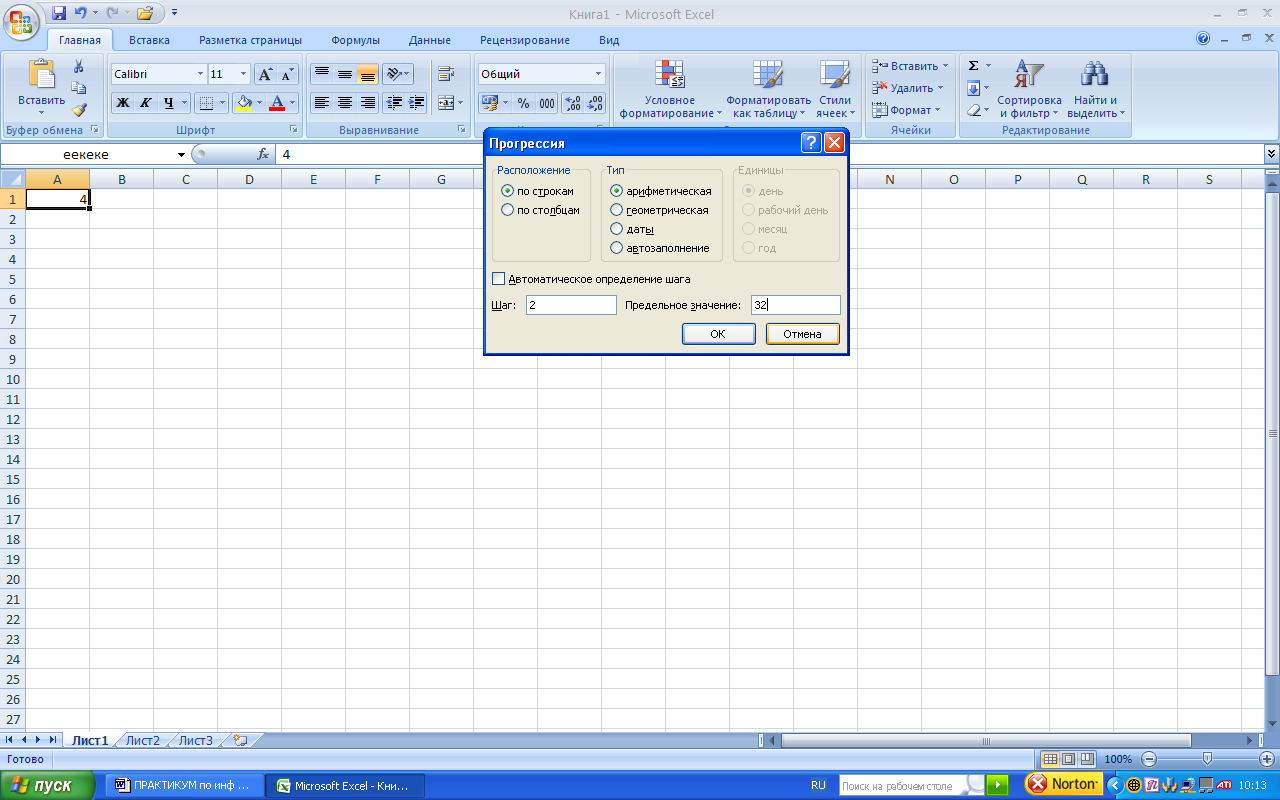1280x800 pixels.
Task: Open the 'Вставка' ribbon tab
Action: coord(149,40)
